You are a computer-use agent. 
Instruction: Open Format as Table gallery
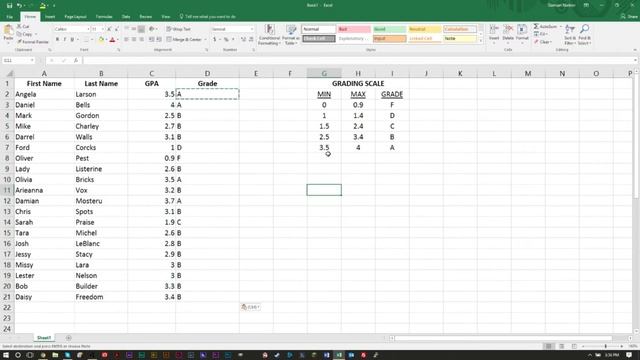pos(291,34)
